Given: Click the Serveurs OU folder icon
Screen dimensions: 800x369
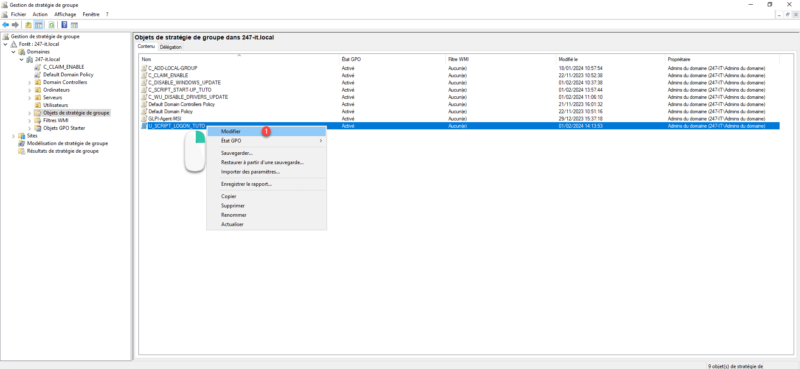Looking at the screenshot, I should pyautogui.click(x=38, y=97).
